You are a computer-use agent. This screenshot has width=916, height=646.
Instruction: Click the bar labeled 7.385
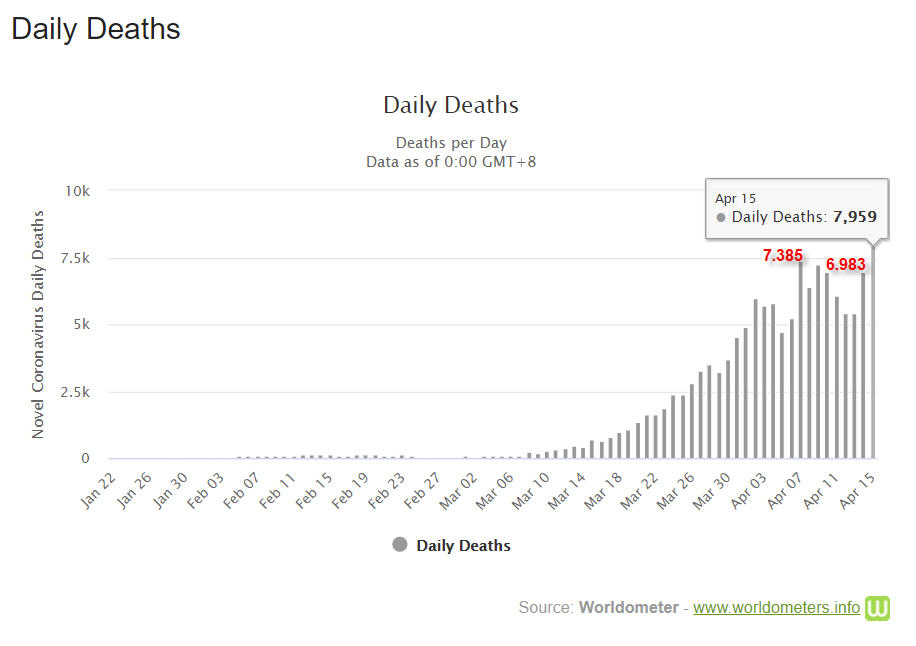(801, 362)
